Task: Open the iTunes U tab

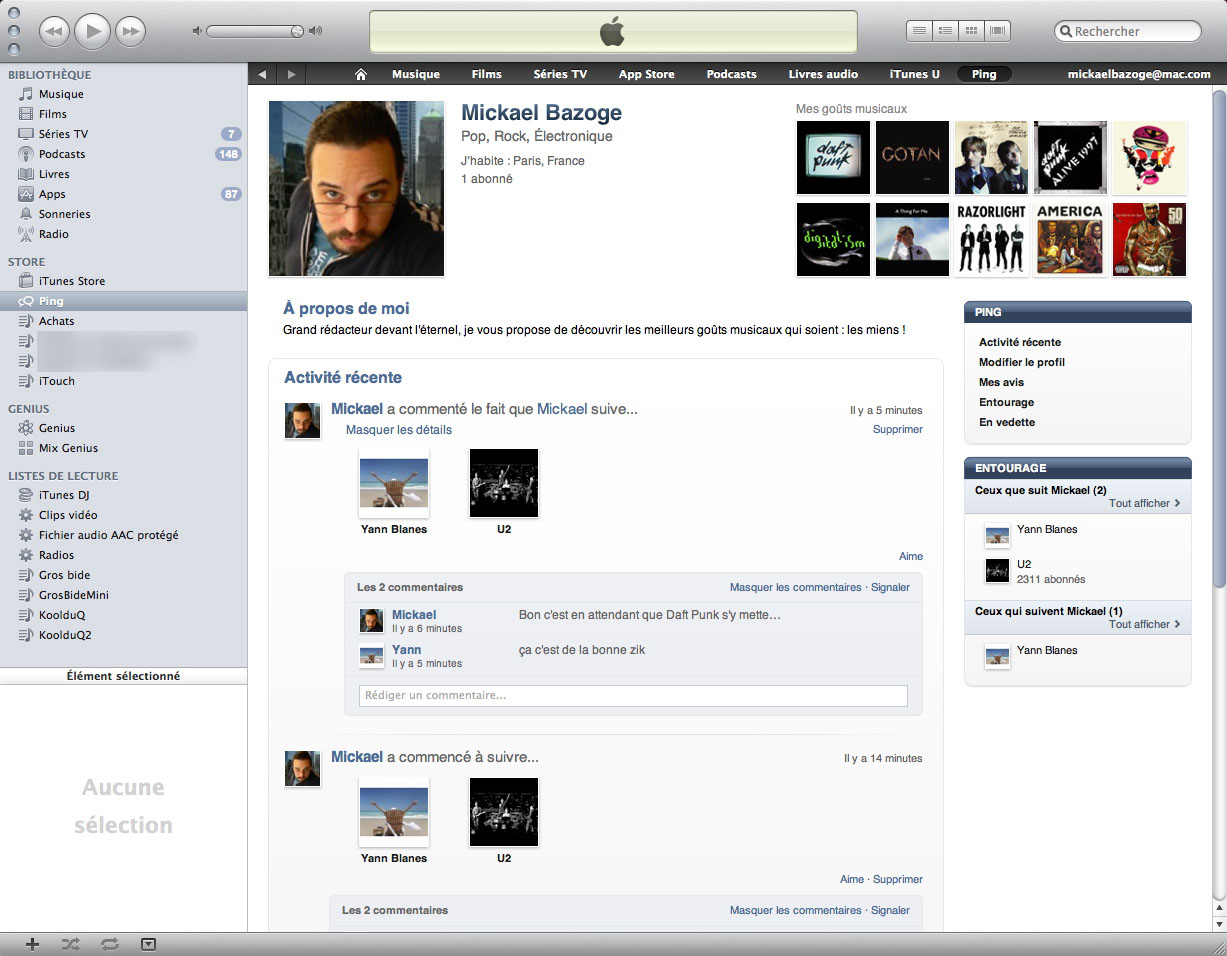Action: (915, 74)
